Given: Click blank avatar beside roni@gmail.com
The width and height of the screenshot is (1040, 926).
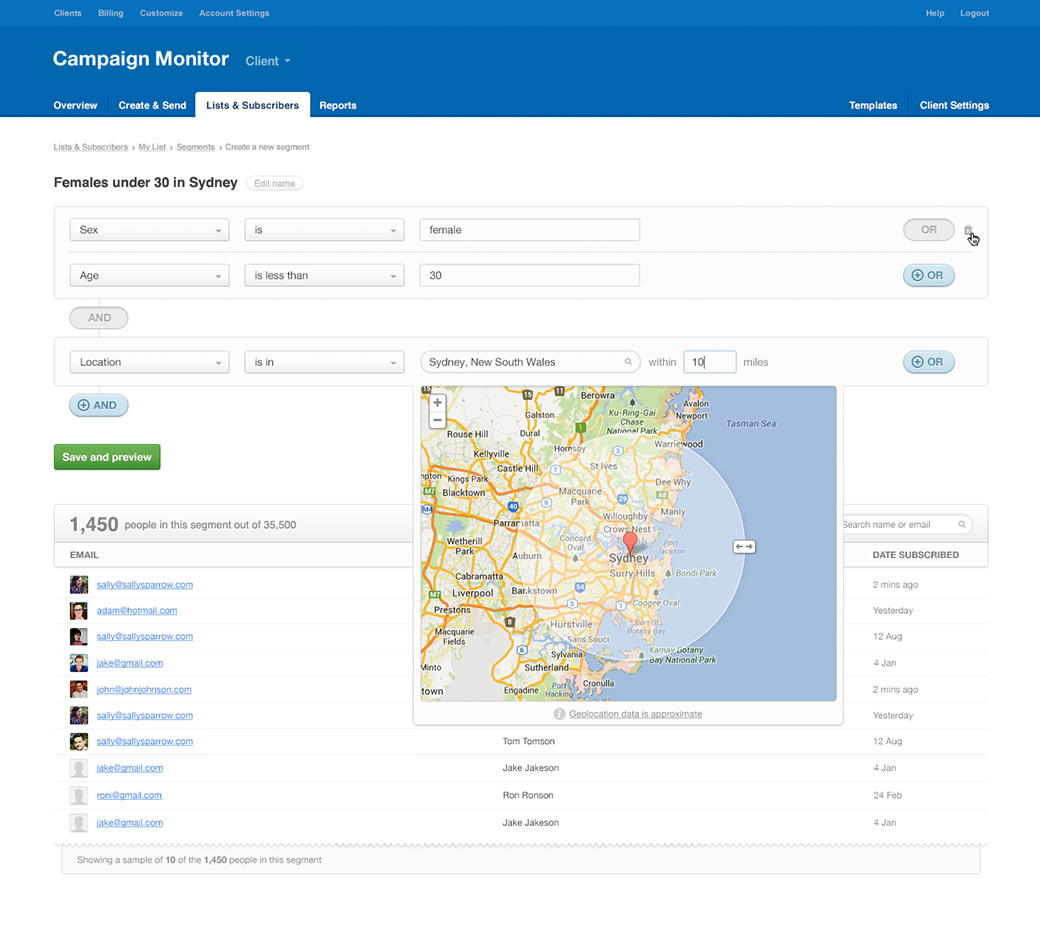Looking at the screenshot, I should pos(79,795).
